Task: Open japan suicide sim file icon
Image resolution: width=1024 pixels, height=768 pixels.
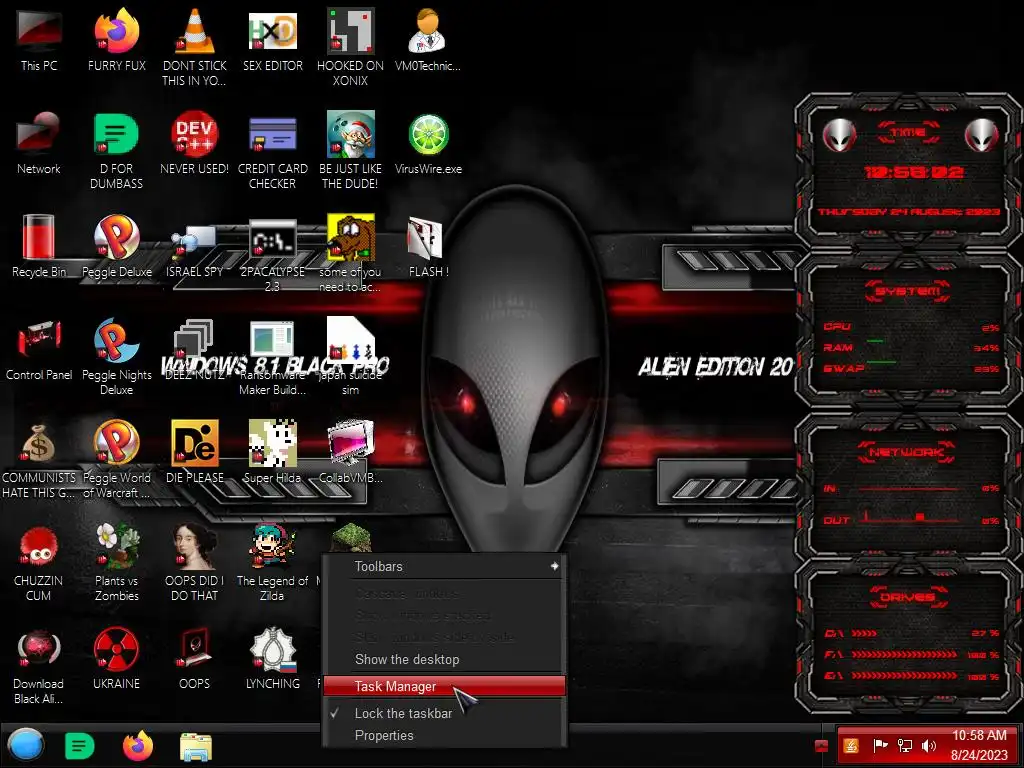Action: 351,340
